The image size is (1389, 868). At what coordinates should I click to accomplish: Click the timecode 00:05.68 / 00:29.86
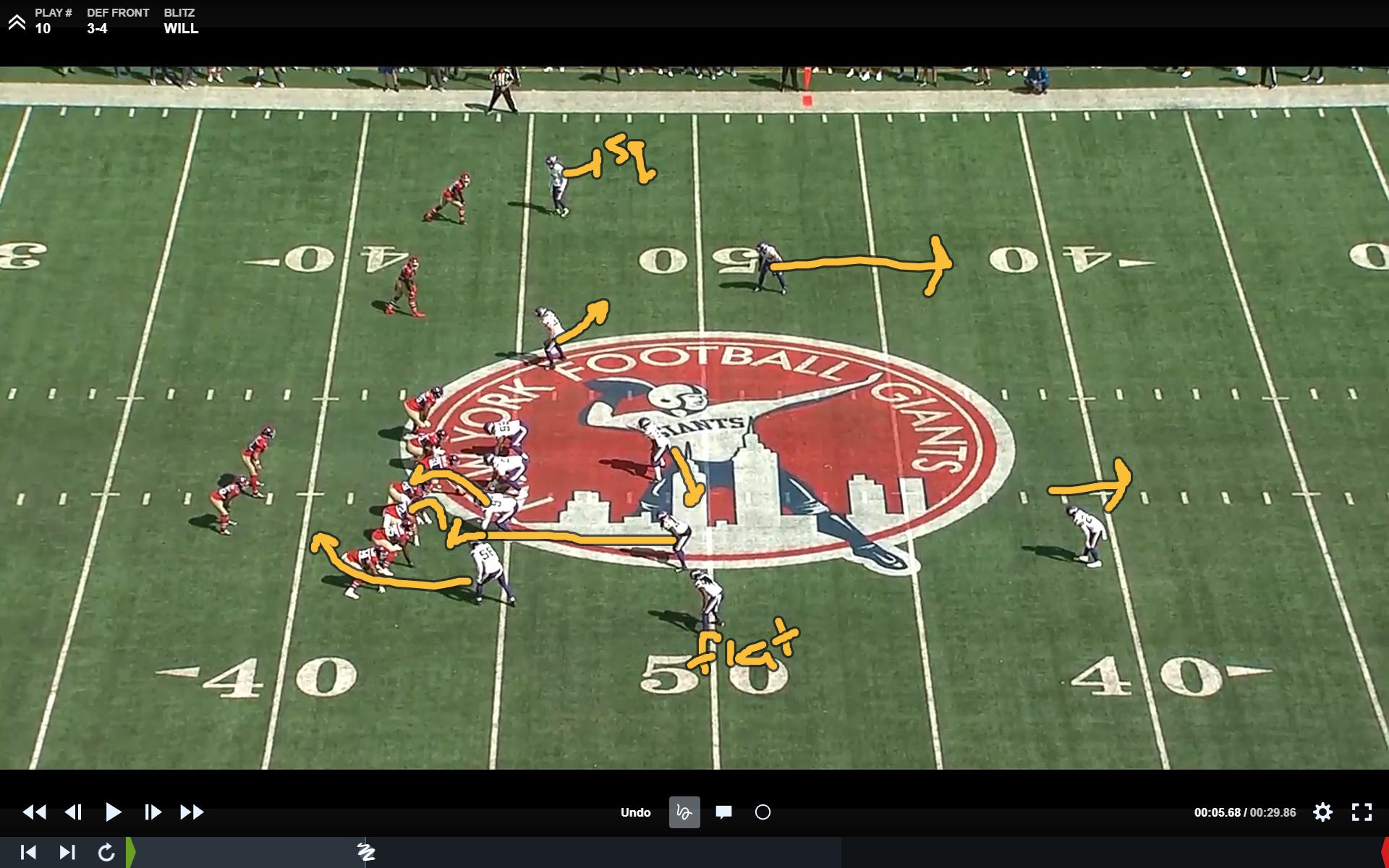[1245, 812]
